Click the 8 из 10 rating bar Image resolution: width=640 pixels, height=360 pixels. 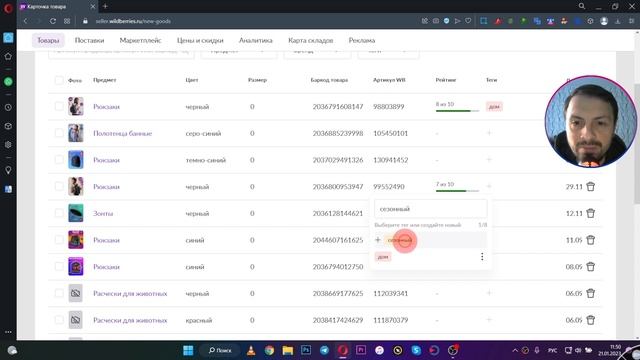pyautogui.click(x=457, y=111)
